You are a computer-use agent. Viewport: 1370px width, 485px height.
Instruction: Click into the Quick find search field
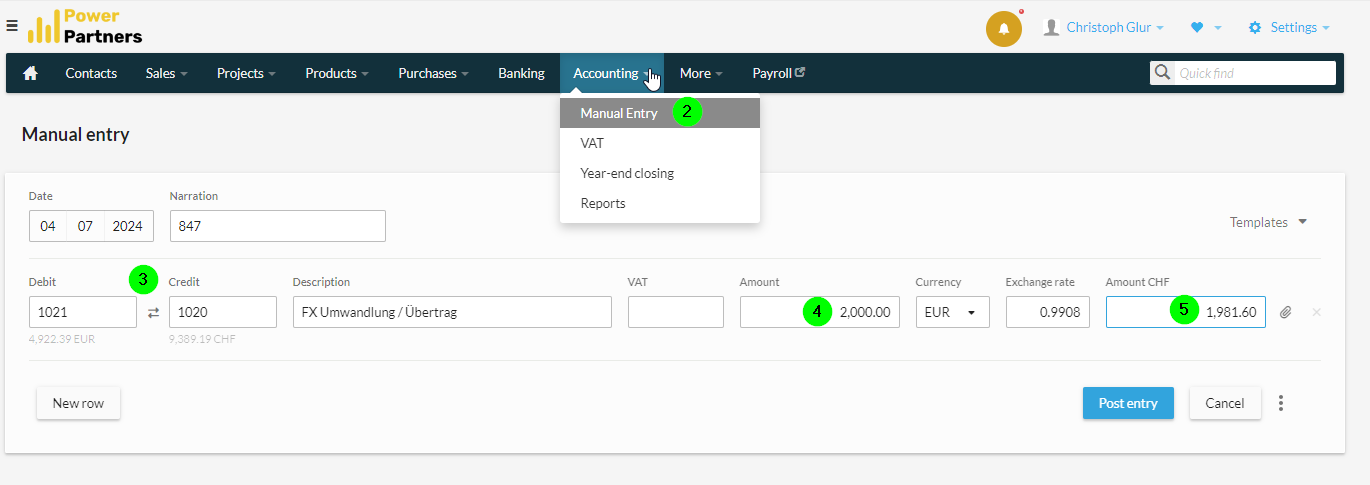1254,73
